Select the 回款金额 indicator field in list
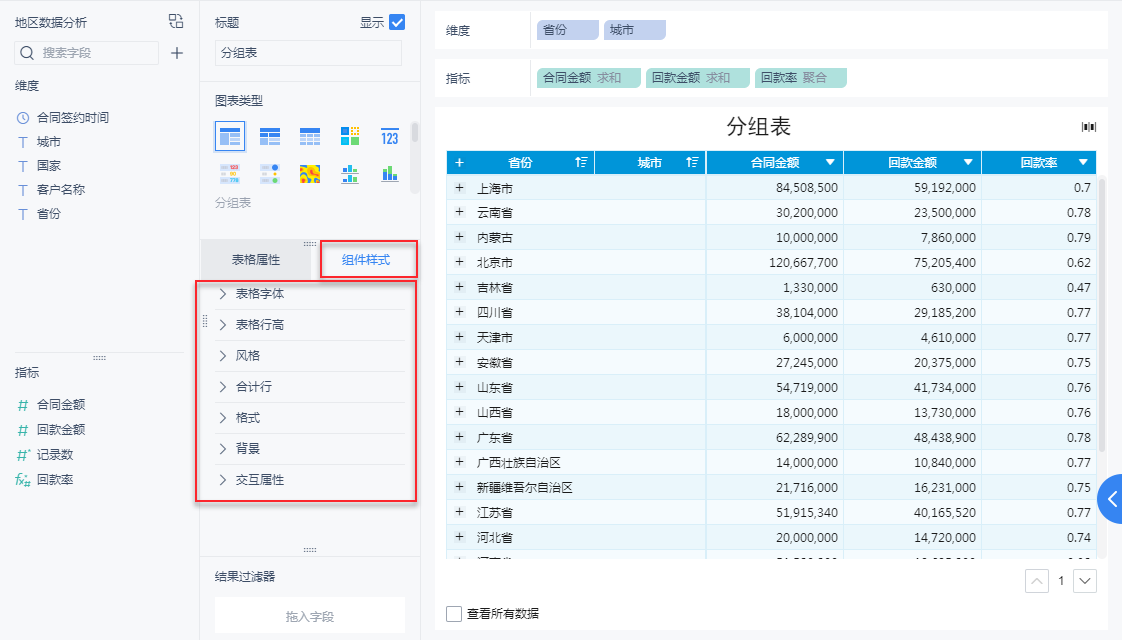 click(x=61, y=430)
